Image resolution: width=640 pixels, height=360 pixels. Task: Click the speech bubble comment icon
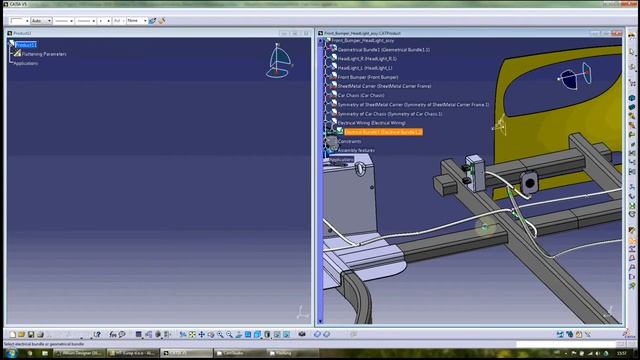tap(122, 335)
